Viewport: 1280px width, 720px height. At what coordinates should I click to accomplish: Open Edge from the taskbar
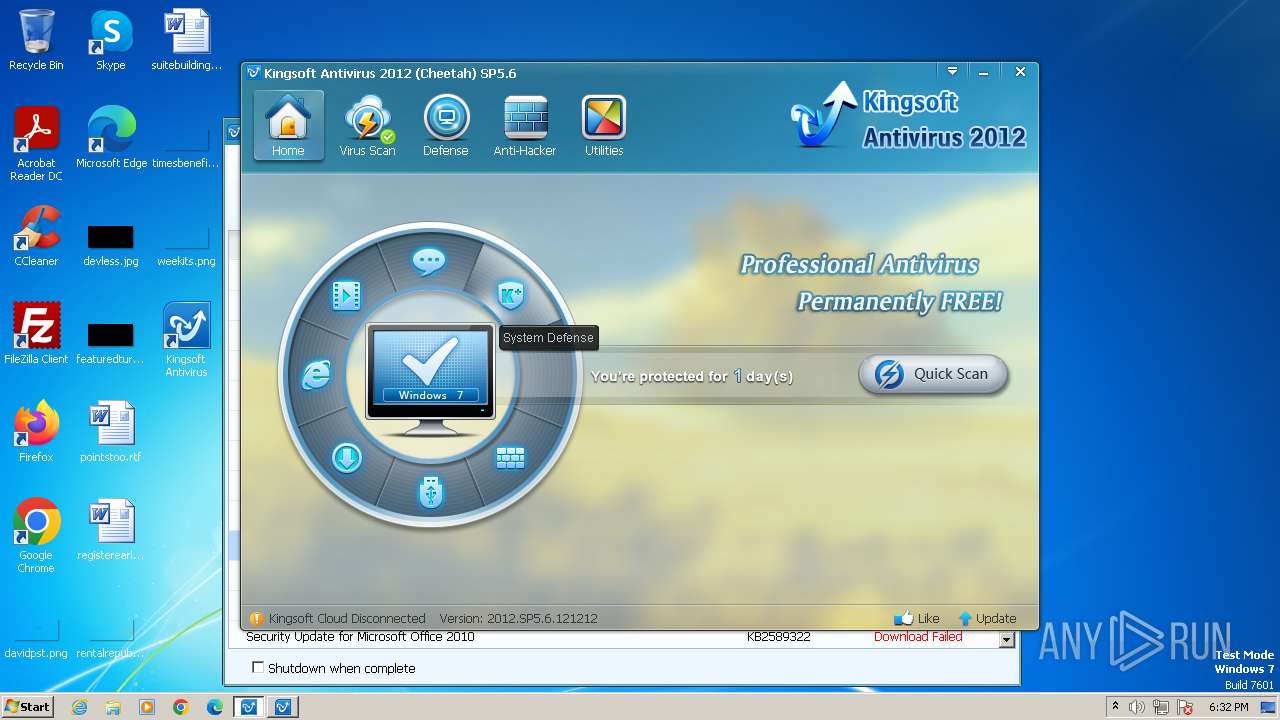(x=214, y=707)
